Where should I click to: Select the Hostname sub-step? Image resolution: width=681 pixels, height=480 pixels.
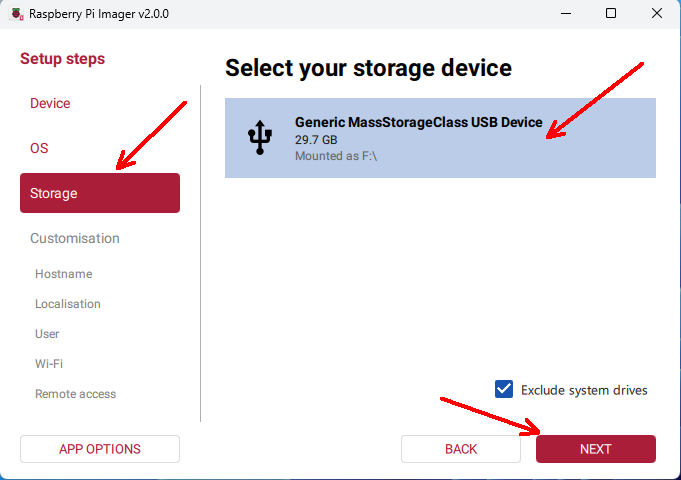point(63,274)
